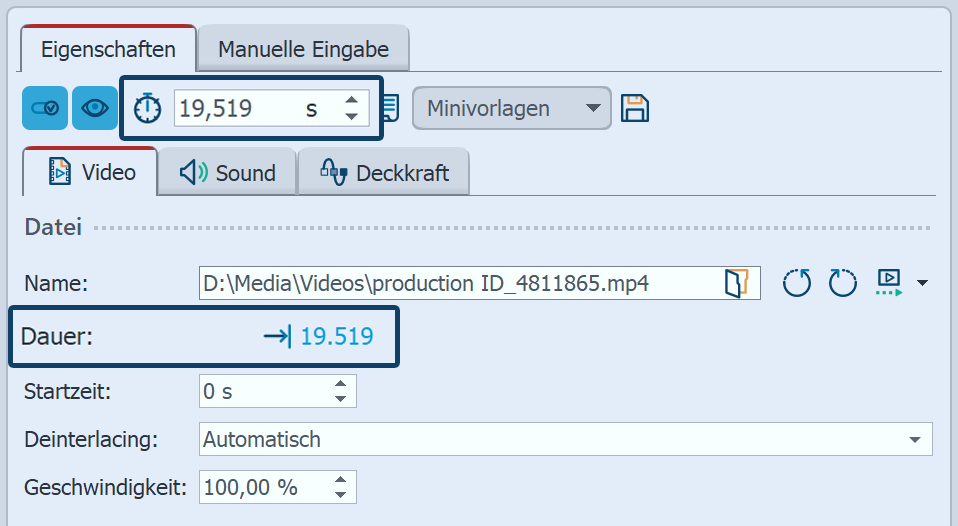Select the Eigenschaften tab
The image size is (958, 526).
108,49
